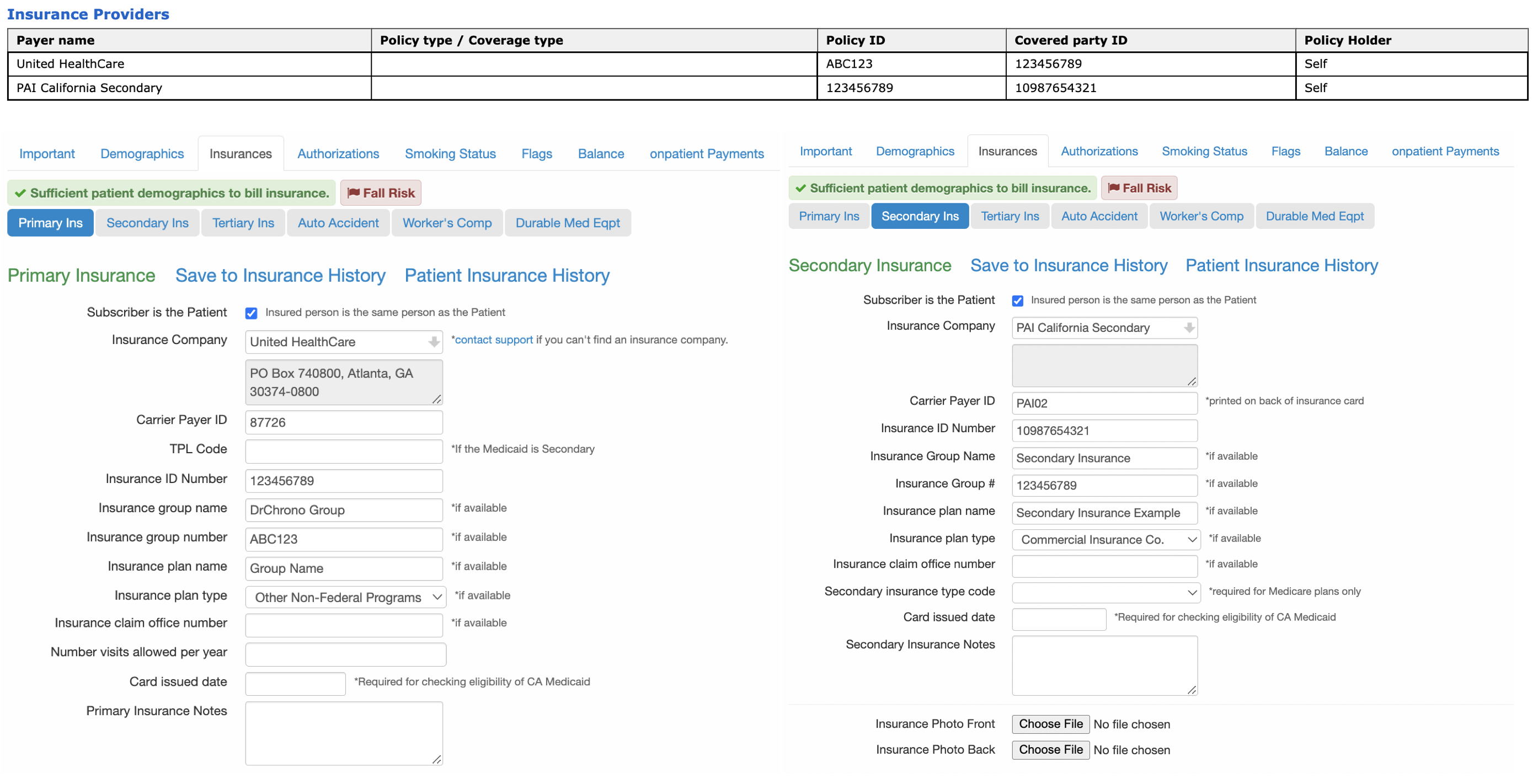Choose File for Insurance Photo Front
This screenshot has width=1538, height=784.
point(1050,724)
